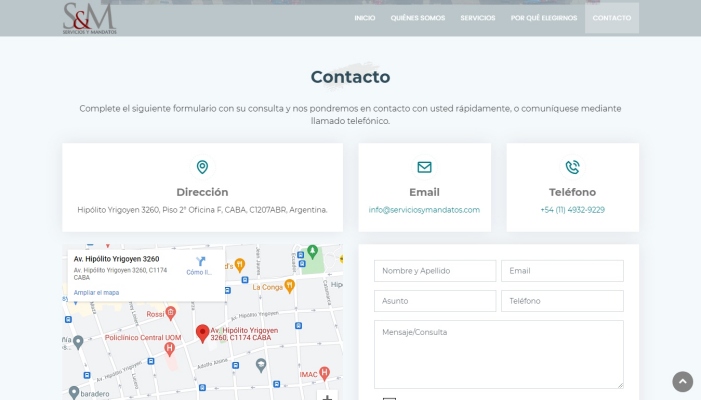Click the Policlínico Central UOM hospital marker

tap(169, 349)
